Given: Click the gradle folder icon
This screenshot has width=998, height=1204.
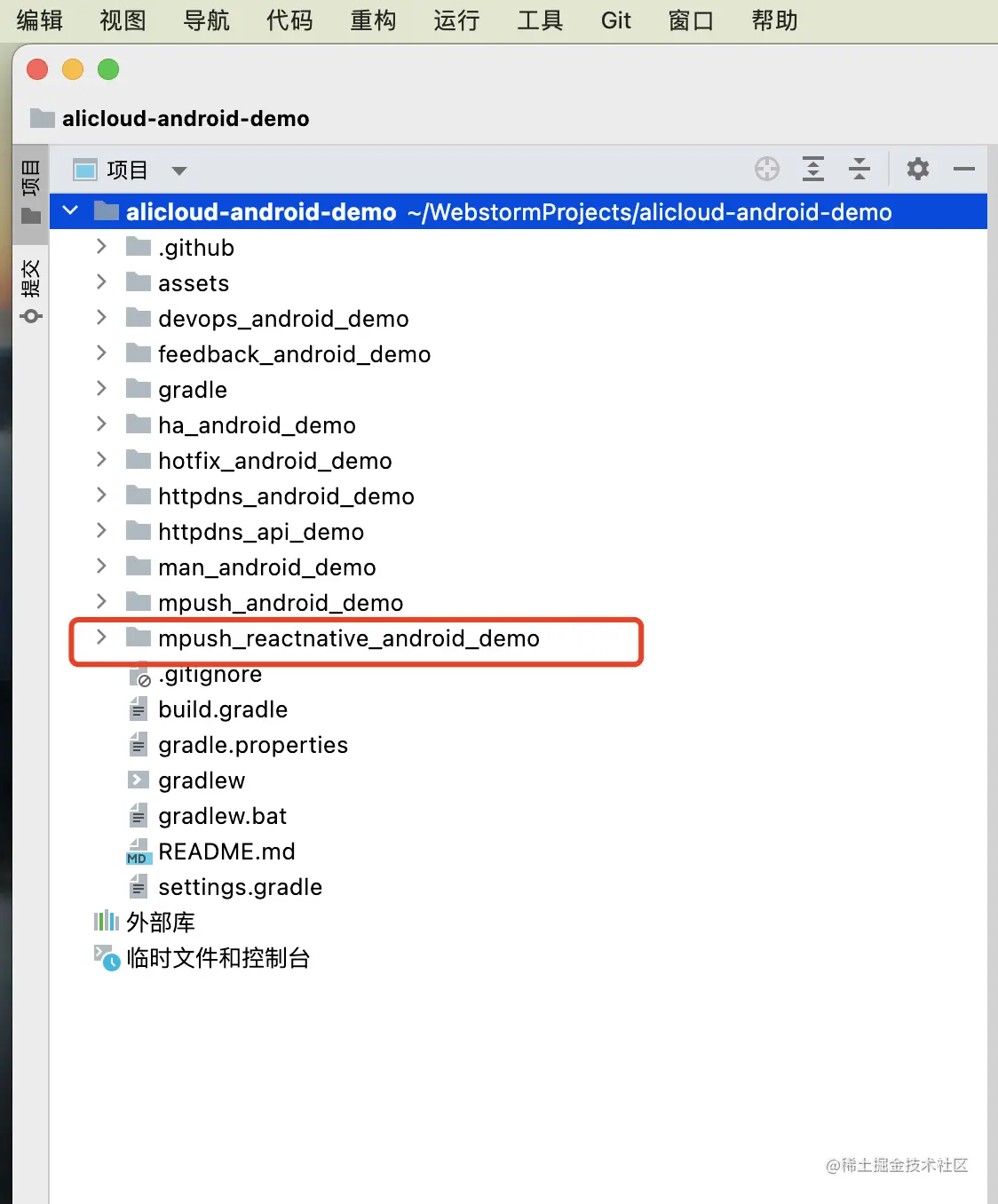Looking at the screenshot, I should pyautogui.click(x=139, y=388).
